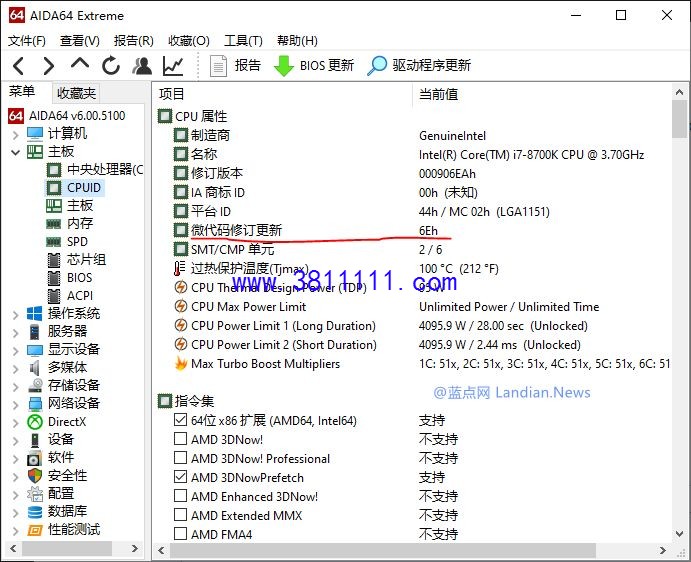Go up one level with the up arrow icon
This screenshot has width=691, height=562.
[80, 64]
